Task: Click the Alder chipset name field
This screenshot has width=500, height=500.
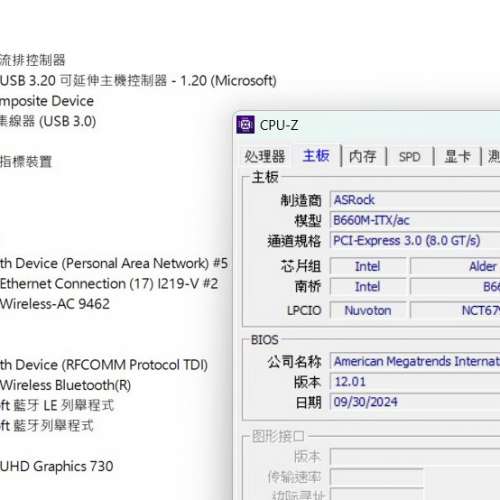Action: 455,266
